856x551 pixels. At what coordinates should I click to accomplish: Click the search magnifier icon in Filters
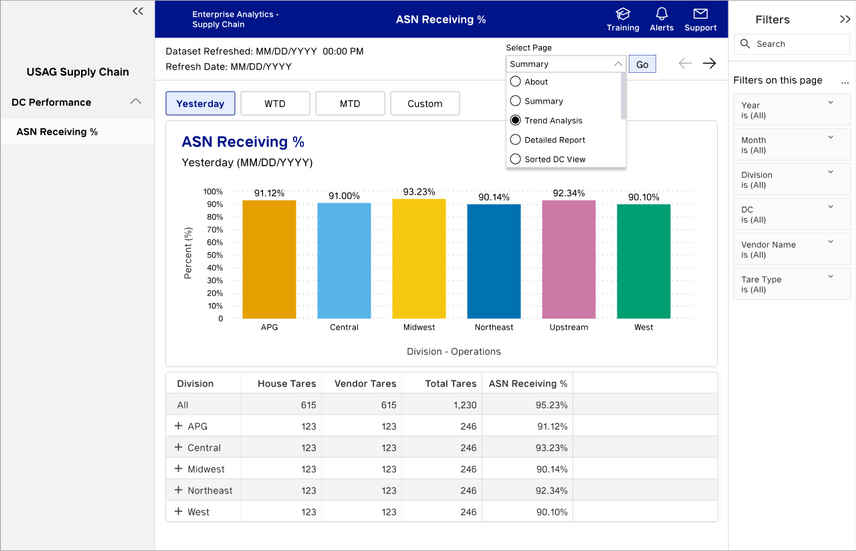click(745, 43)
